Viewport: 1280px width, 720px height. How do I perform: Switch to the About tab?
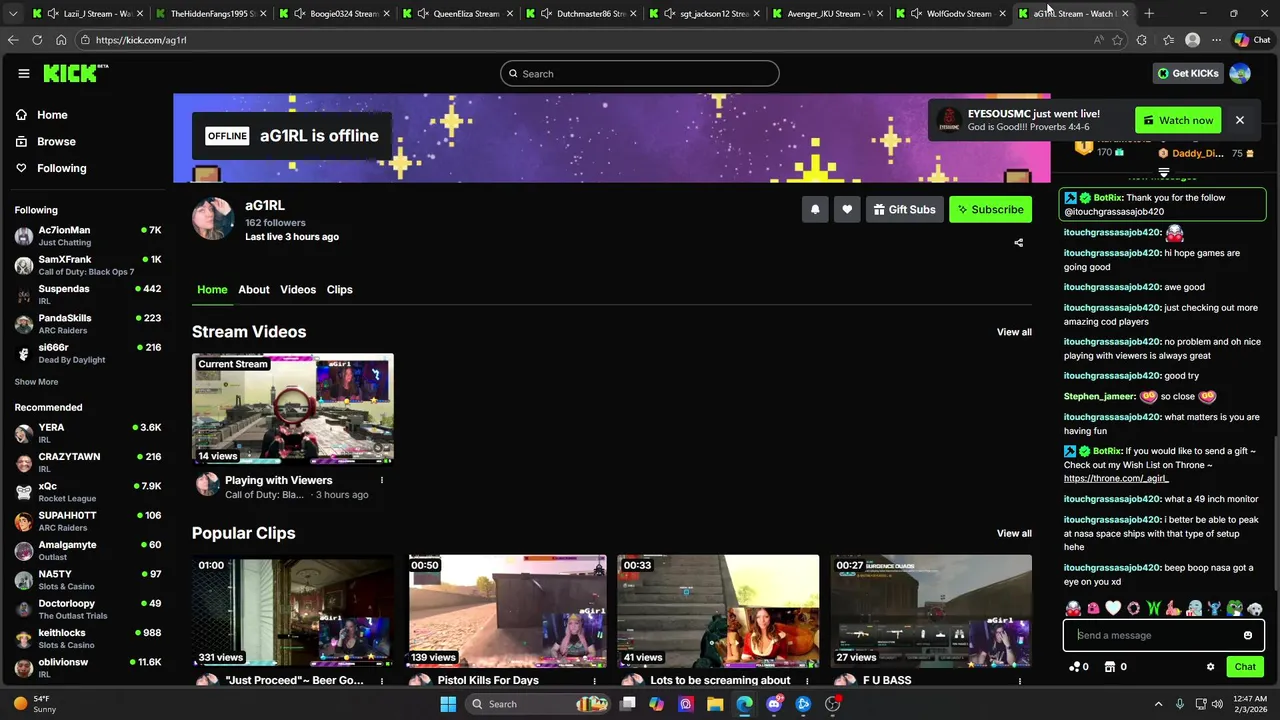(x=253, y=289)
